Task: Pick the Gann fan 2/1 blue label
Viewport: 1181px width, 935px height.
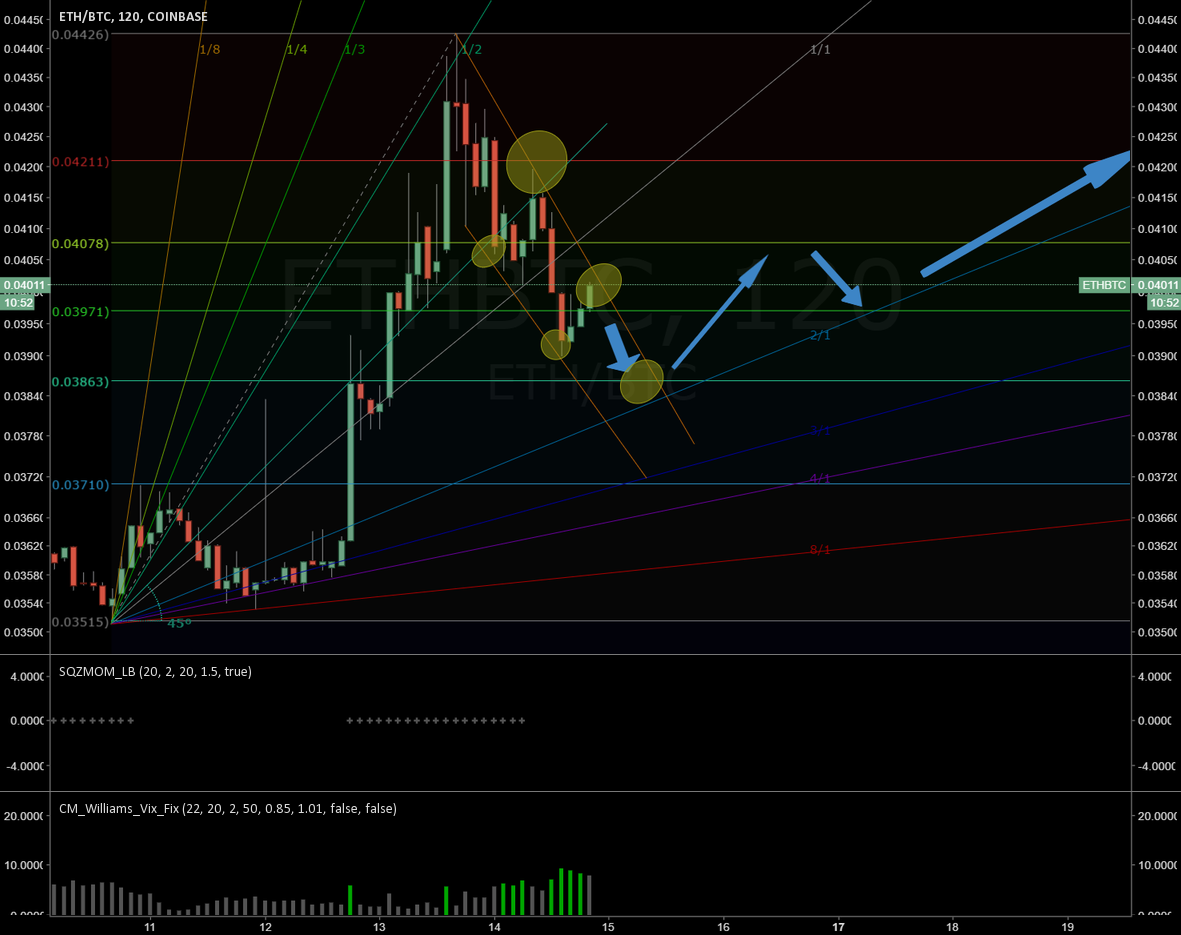Action: tap(820, 336)
